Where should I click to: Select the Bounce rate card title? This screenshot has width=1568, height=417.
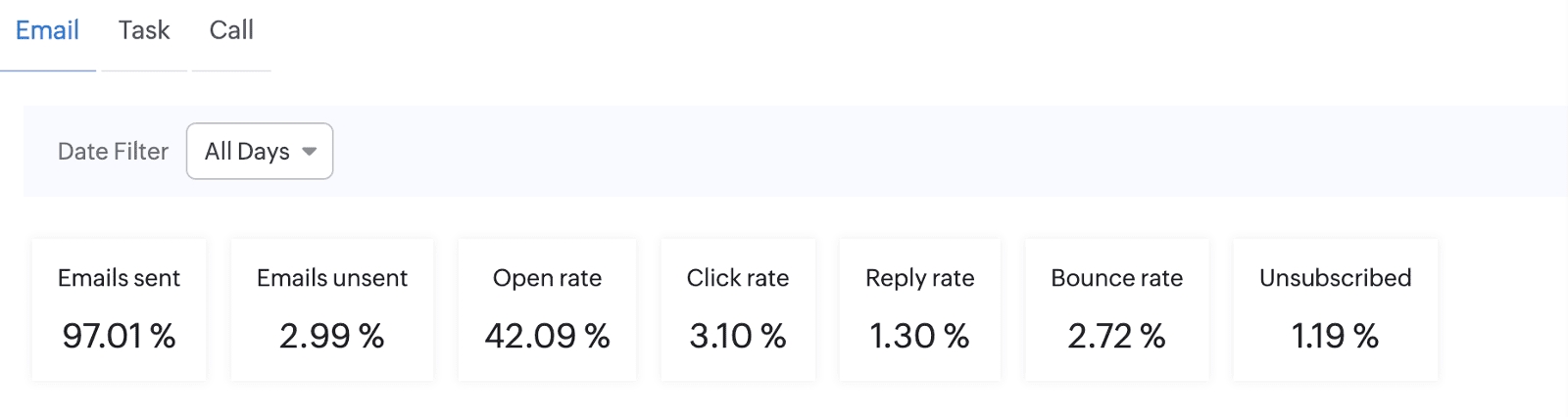pos(1116,278)
